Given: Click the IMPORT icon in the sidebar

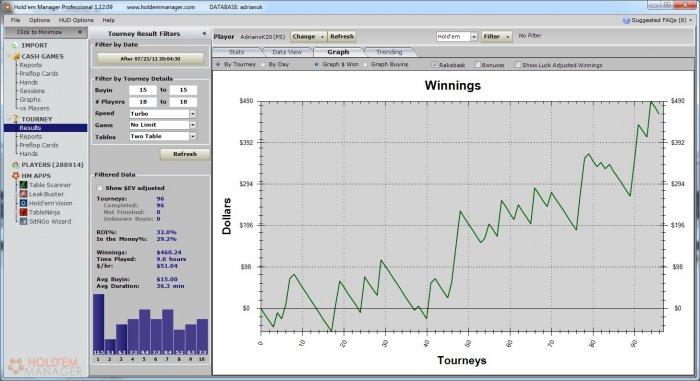Looking at the screenshot, I should (15, 45).
